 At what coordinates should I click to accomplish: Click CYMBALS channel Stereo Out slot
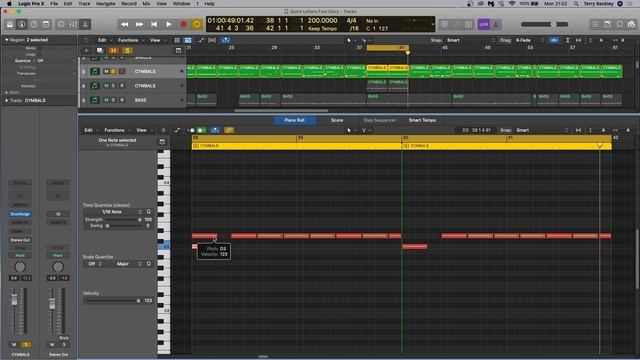(x=20, y=240)
